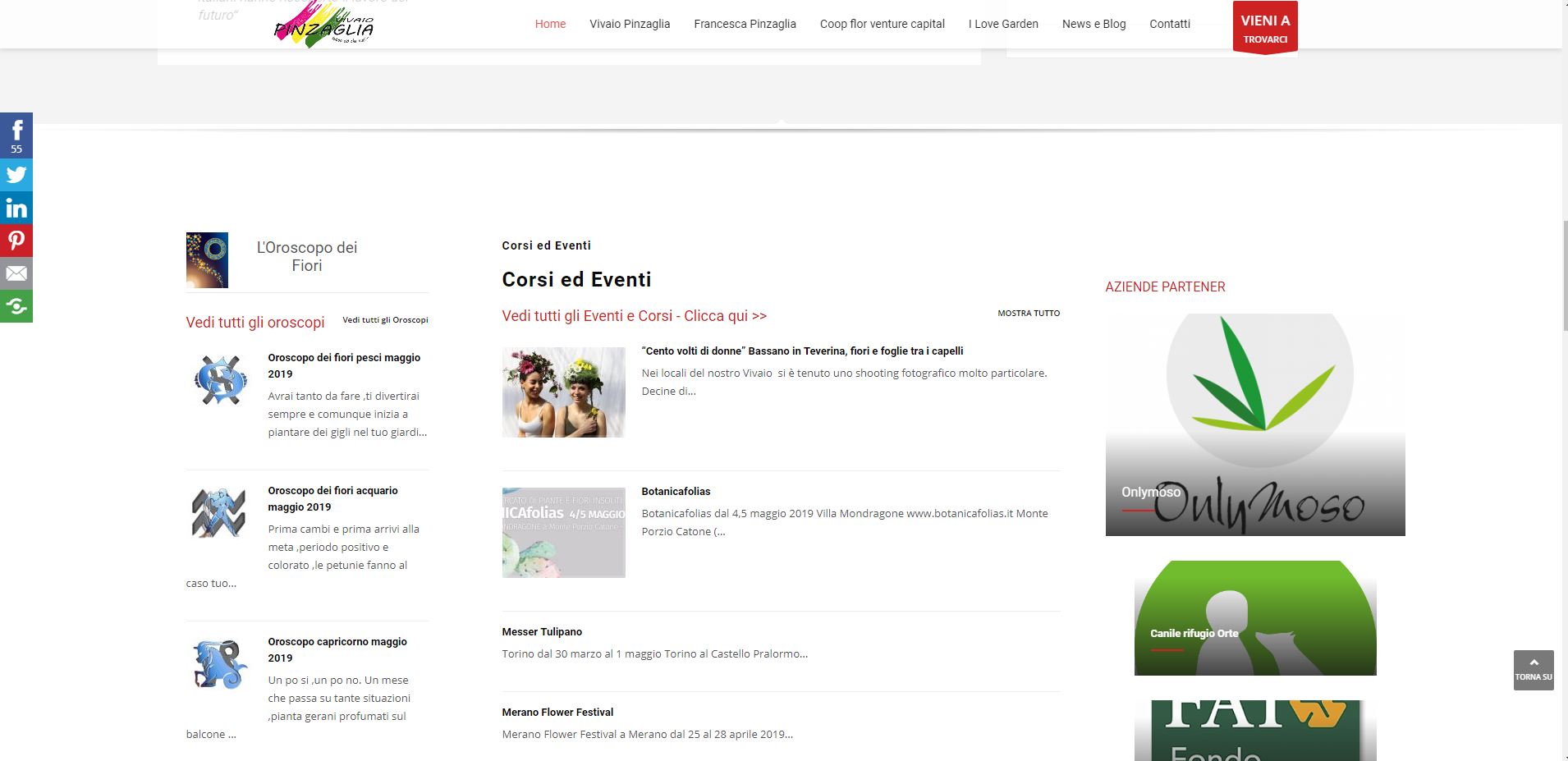
Task: Click the Pesci zodiac sign icon
Action: tap(220, 380)
